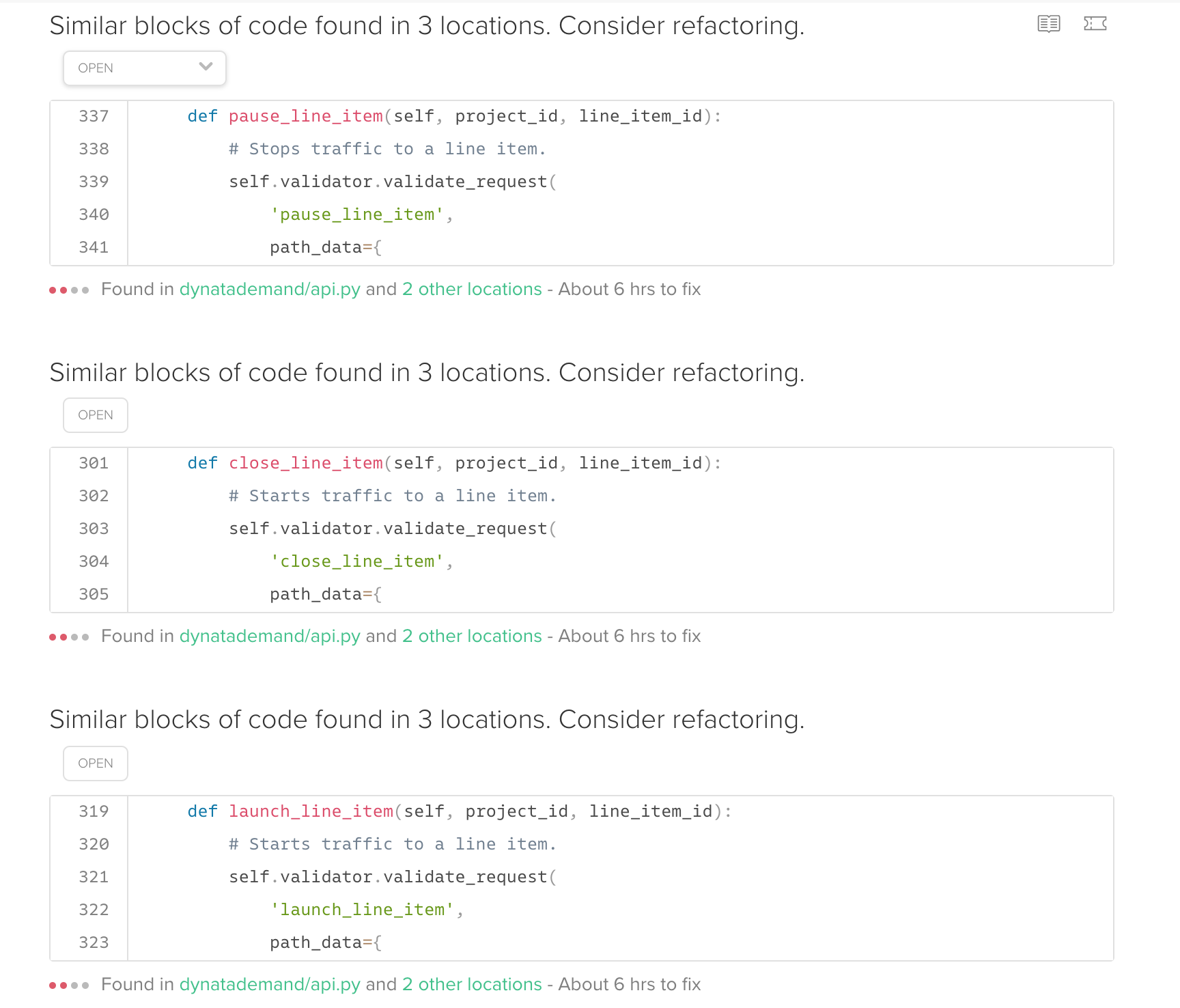Open dynatademand/api.py link in first issue

coord(270,290)
